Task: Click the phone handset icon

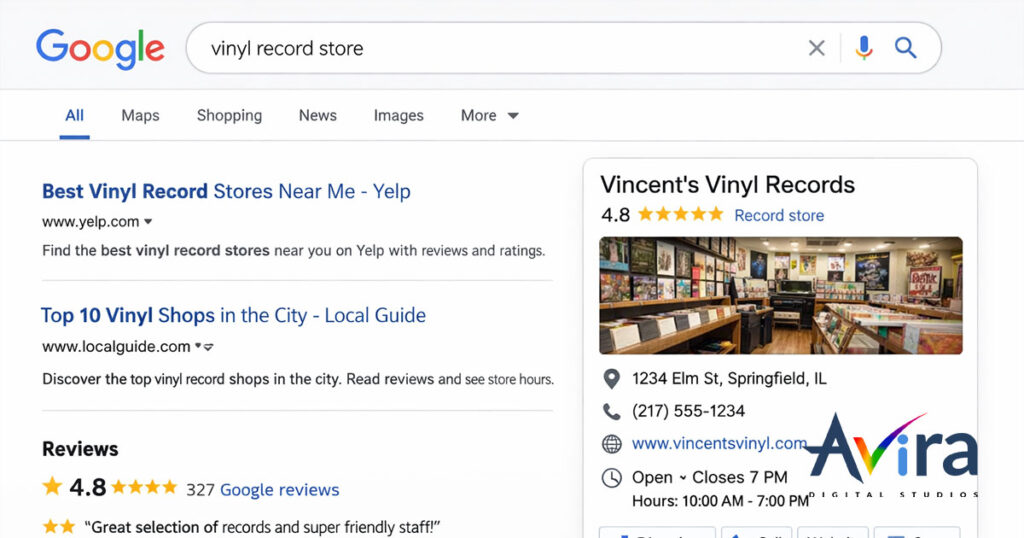Action: (x=611, y=411)
